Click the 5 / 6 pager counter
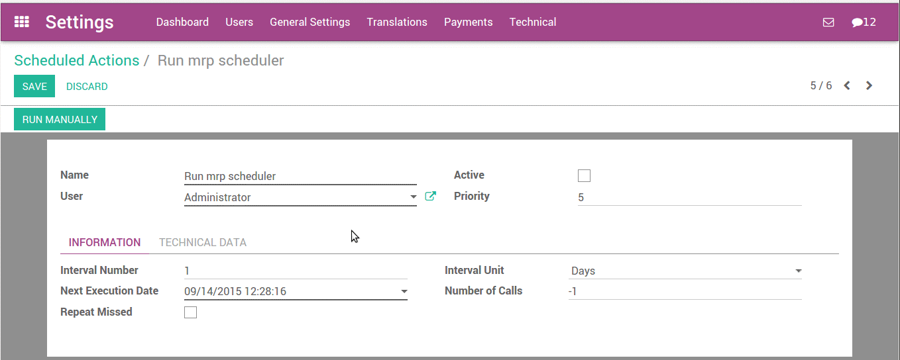900x360 pixels. (821, 86)
